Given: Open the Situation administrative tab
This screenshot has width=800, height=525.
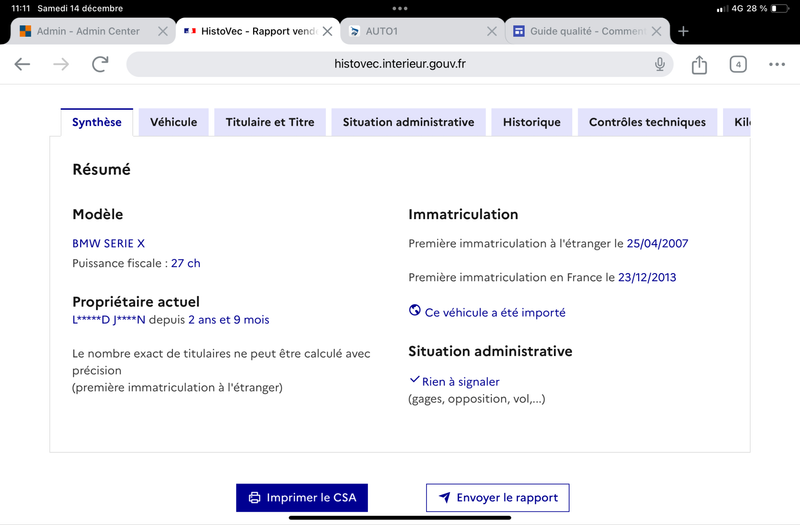Looking at the screenshot, I should point(408,122).
